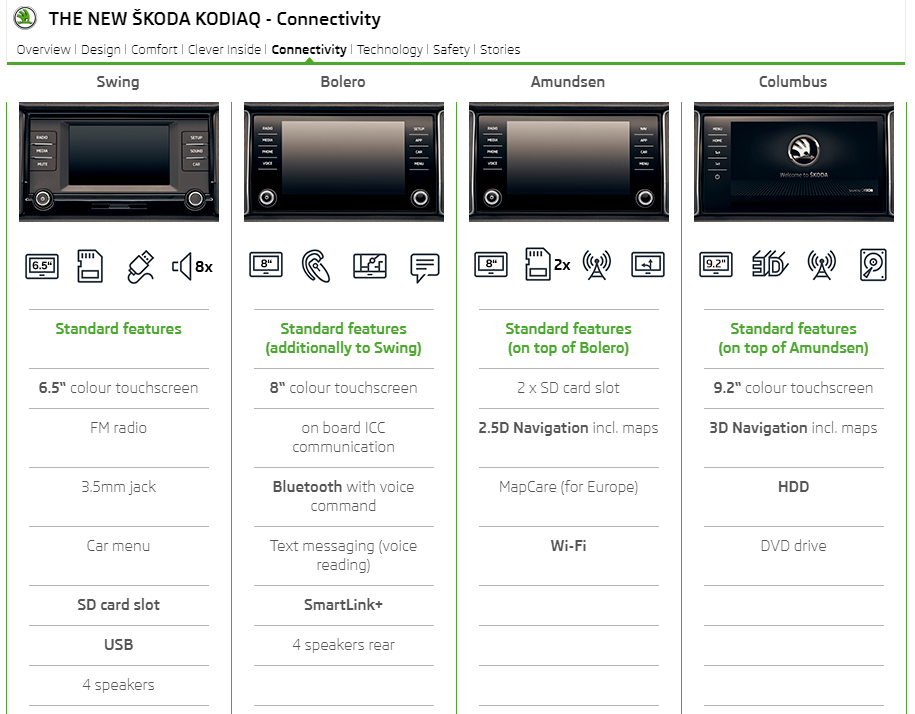Open the Stories tab
The image size is (915, 714).
click(x=500, y=50)
